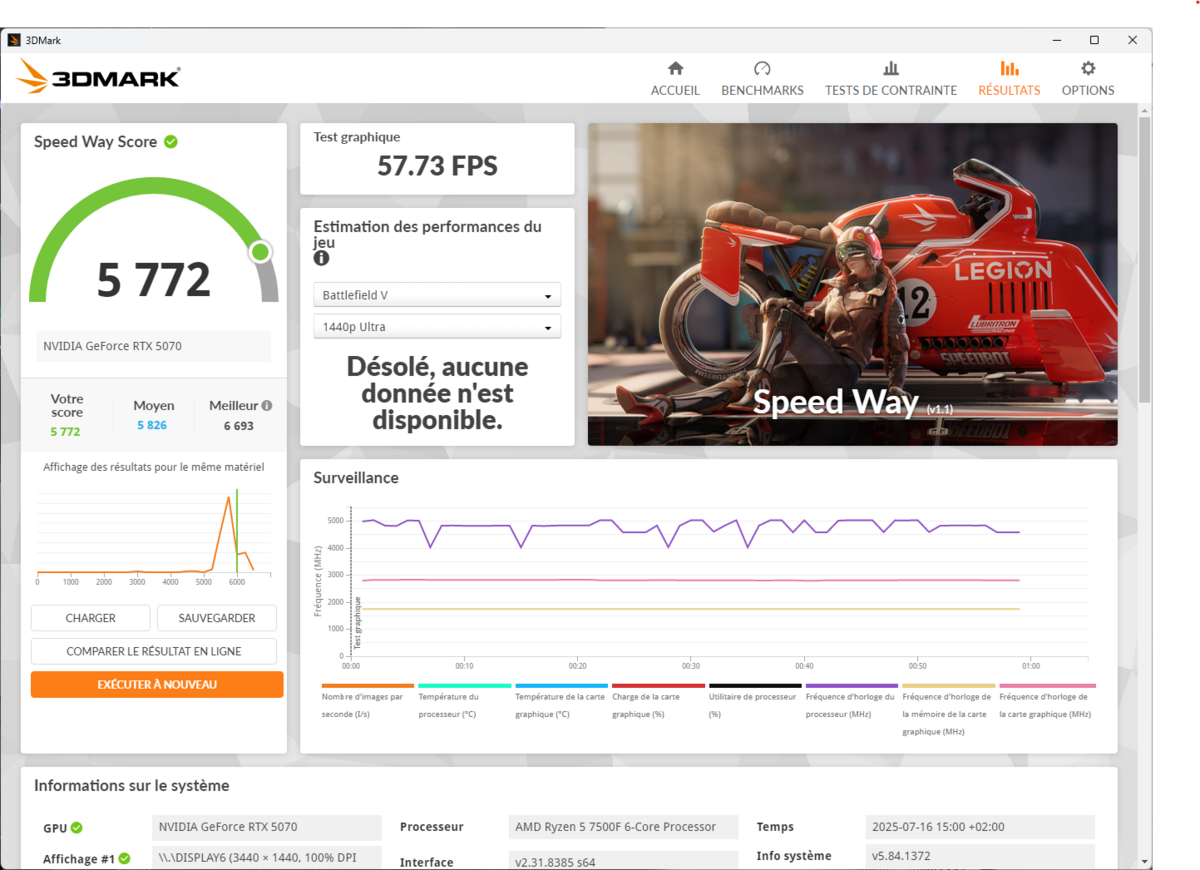Click the Test graphique label
The width and height of the screenshot is (1200, 870).
(356, 137)
